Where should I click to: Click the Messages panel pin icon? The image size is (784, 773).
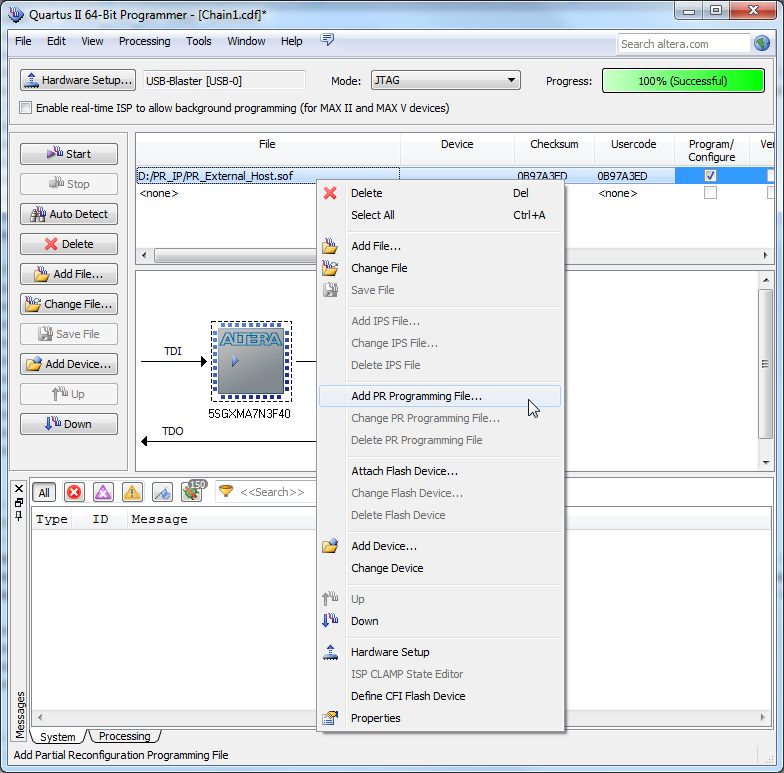(19, 516)
